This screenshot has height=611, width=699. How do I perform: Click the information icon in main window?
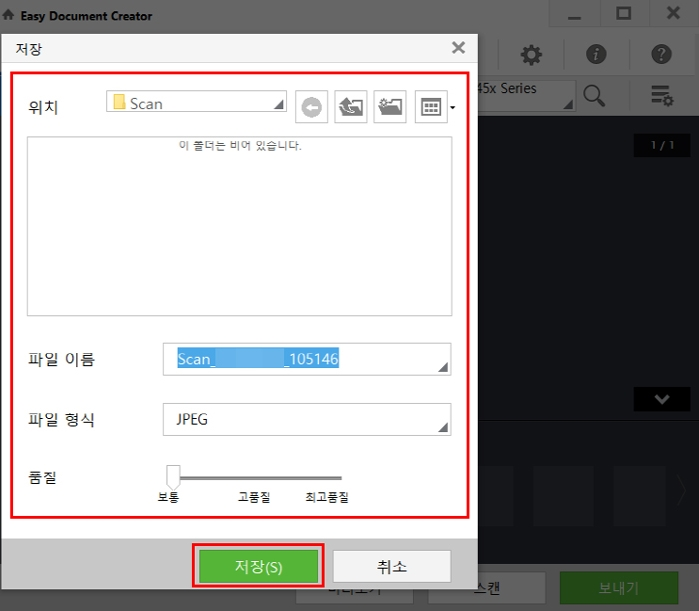pos(596,54)
